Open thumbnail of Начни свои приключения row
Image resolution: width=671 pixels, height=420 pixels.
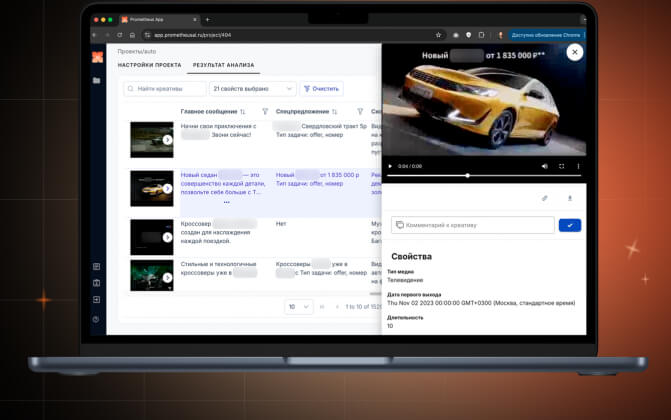pos(152,140)
